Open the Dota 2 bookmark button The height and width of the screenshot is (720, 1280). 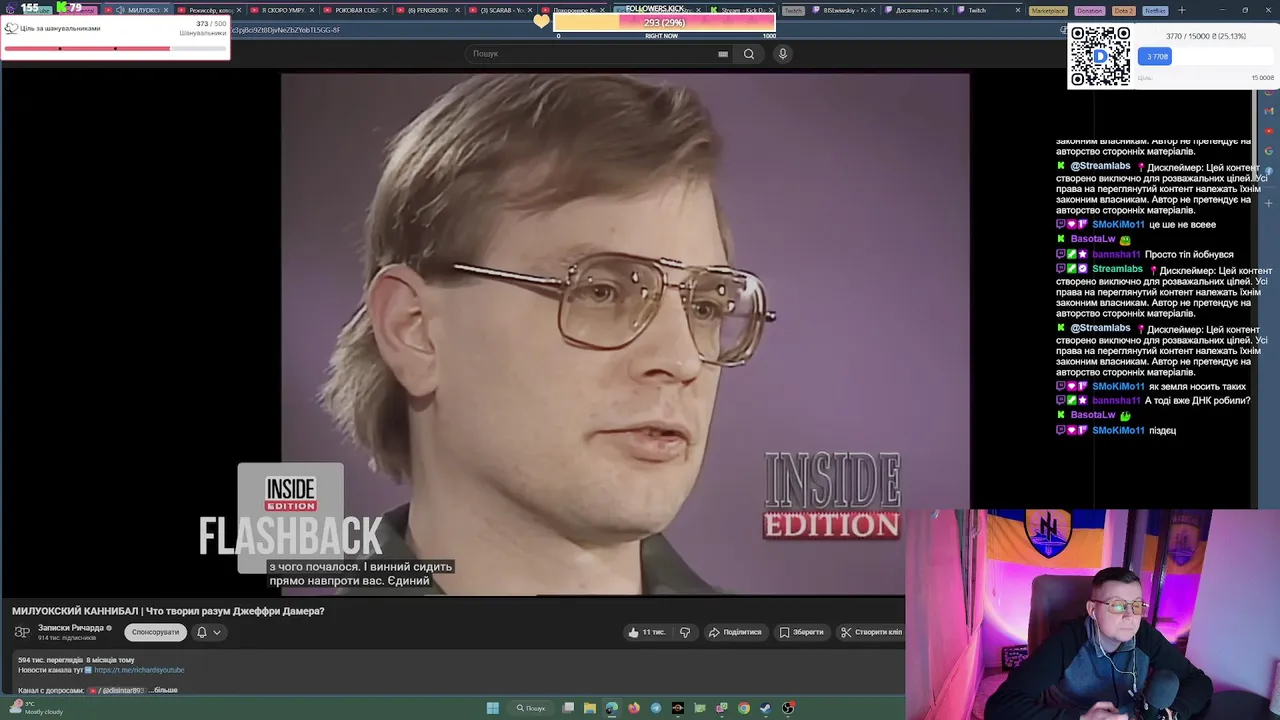[1124, 10]
